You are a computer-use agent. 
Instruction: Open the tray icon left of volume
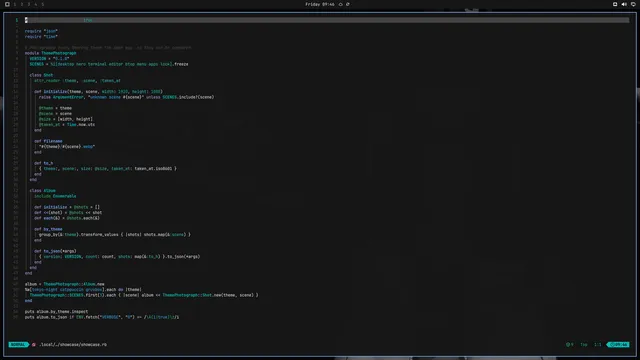coord(615,4)
